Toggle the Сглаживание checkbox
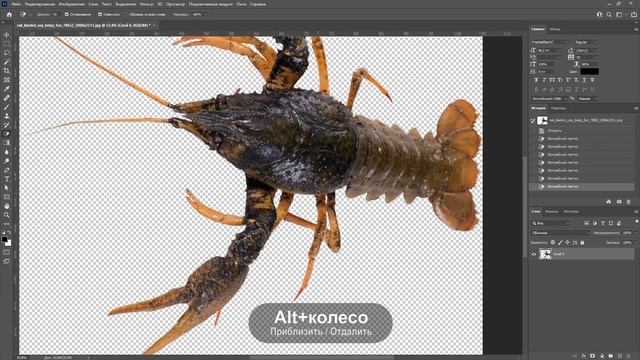Screen dimensions: 640x360 67,14
